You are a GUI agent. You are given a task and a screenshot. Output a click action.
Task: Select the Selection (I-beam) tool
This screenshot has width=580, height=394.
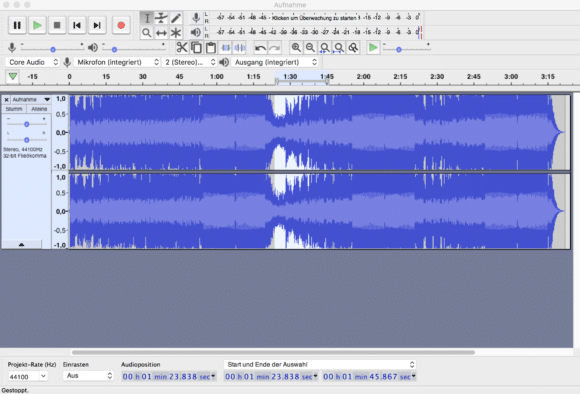147,18
